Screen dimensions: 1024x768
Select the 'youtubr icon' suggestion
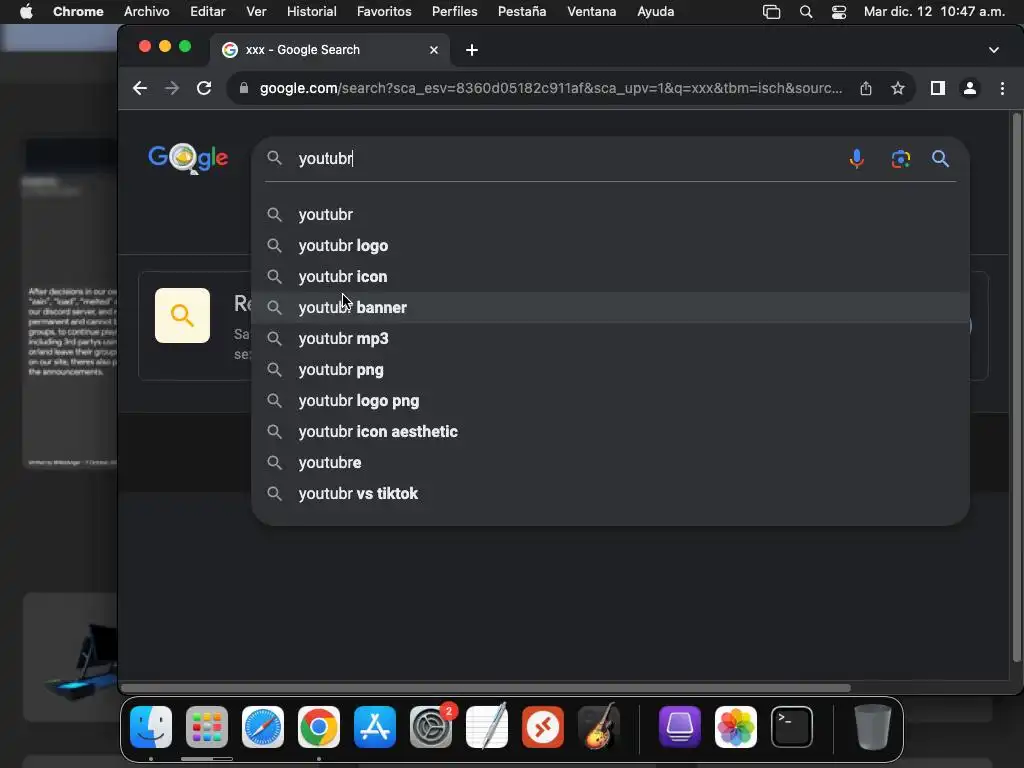pos(611,277)
